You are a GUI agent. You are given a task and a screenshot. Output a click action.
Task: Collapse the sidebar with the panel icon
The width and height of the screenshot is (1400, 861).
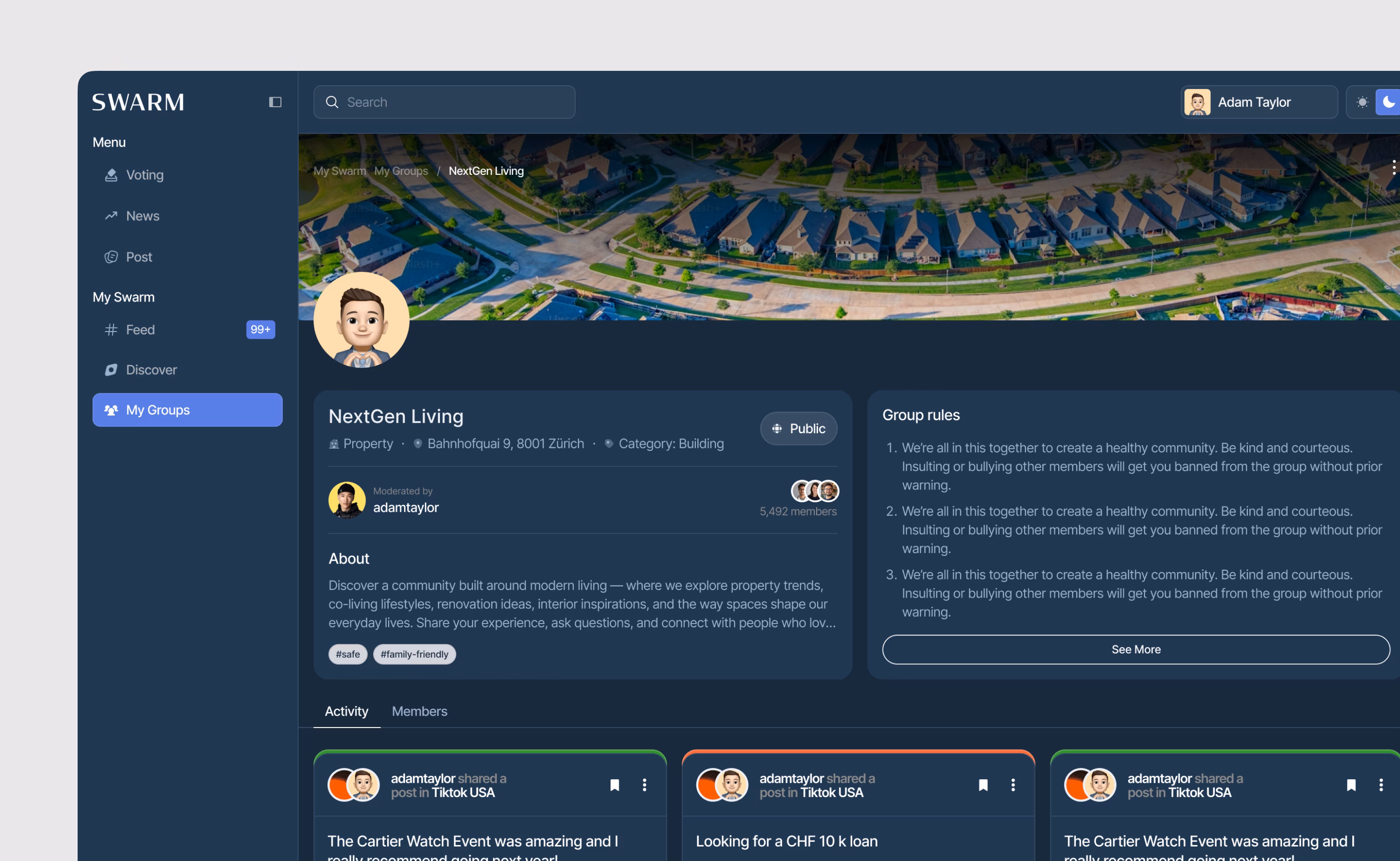click(x=275, y=102)
